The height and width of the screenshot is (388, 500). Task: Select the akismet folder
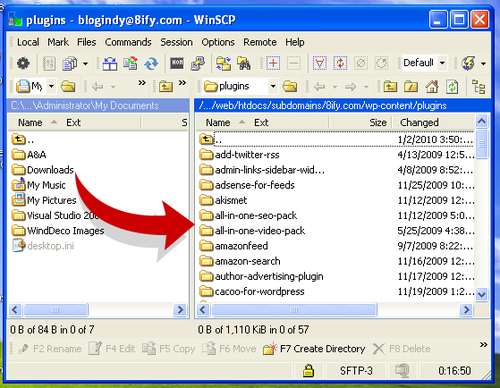223,200
